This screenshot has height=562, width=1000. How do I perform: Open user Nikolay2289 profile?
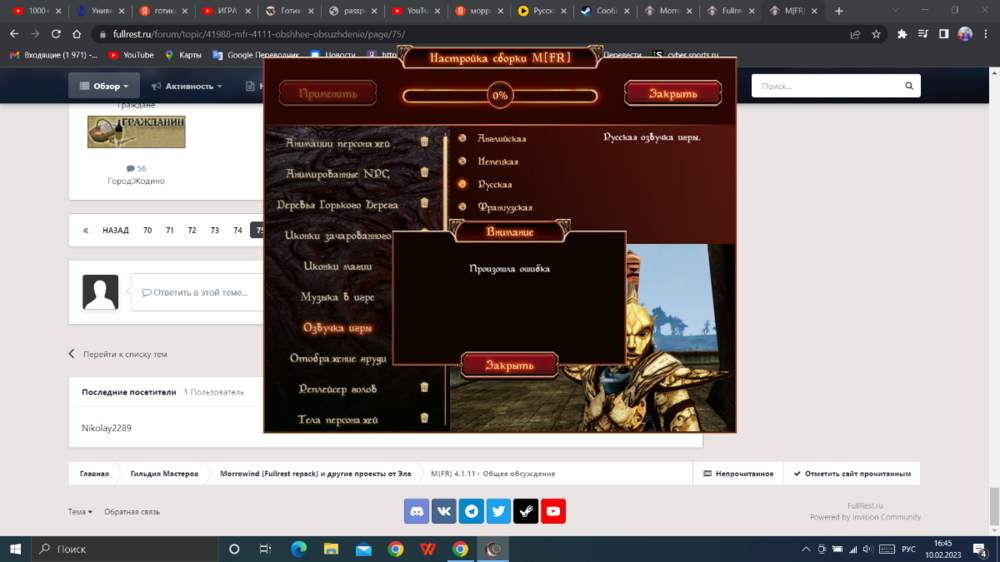(x=107, y=428)
